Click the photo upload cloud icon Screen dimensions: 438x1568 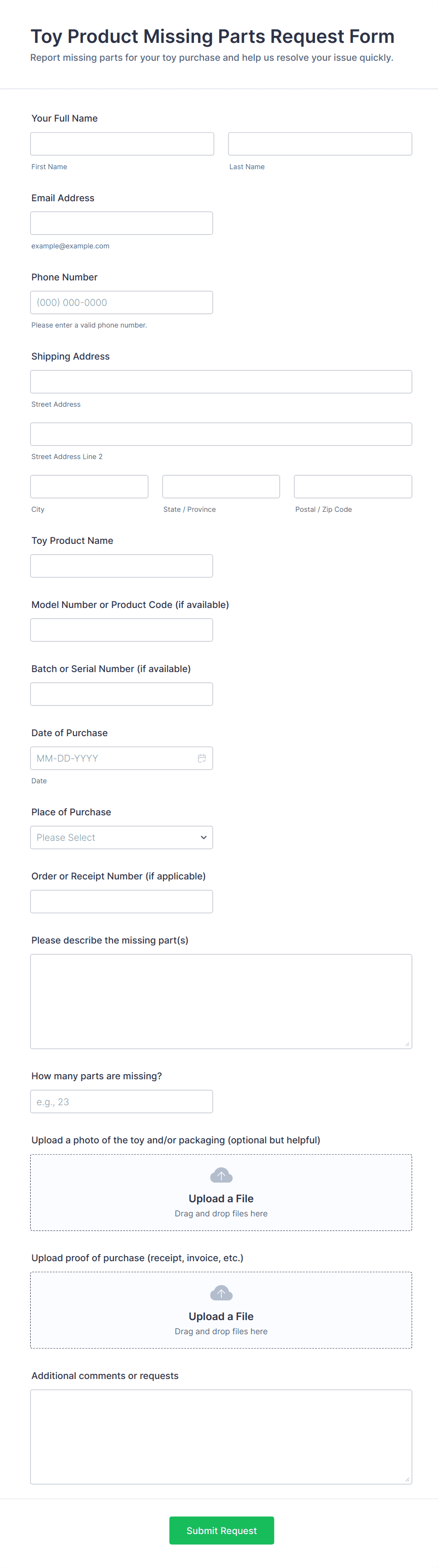[221, 1175]
